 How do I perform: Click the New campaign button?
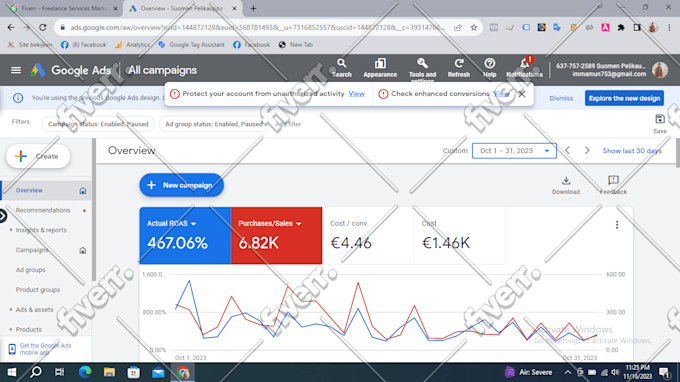click(x=181, y=185)
